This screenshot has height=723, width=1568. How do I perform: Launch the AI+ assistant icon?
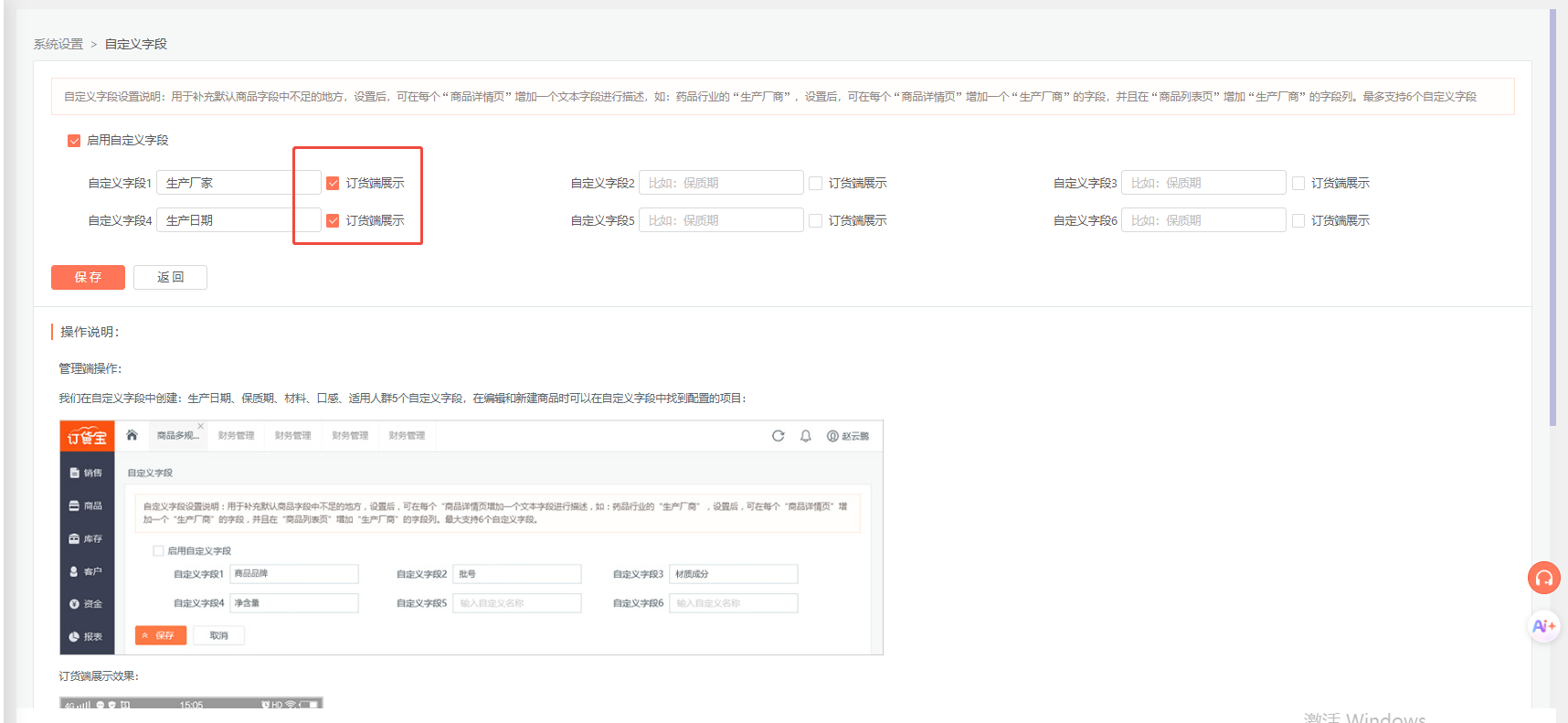coord(1543,626)
